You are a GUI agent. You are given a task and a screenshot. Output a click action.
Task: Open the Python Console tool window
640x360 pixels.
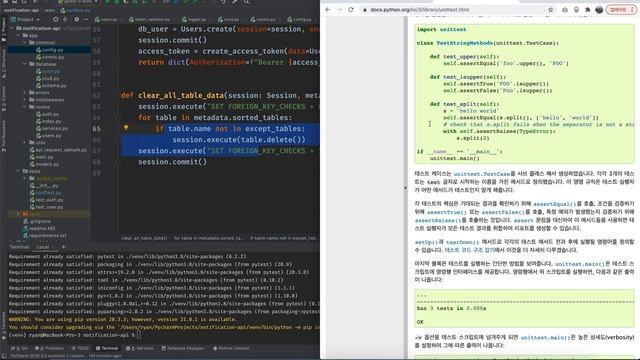pyautogui.click(x=231, y=348)
